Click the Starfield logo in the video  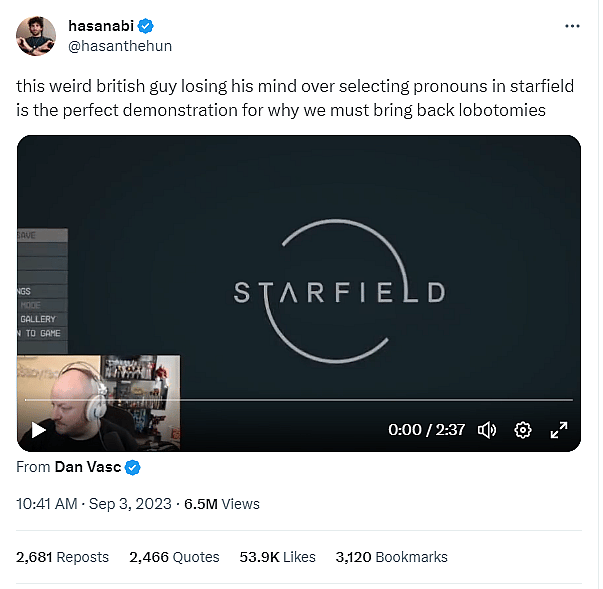[x=339, y=291]
